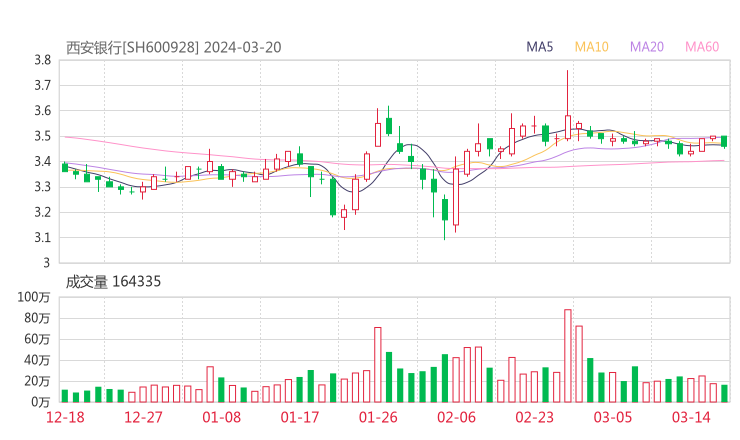Screen dimensions: 740x440
Task: Select the candlestick with highest wick above 3.7
Action: (568, 106)
